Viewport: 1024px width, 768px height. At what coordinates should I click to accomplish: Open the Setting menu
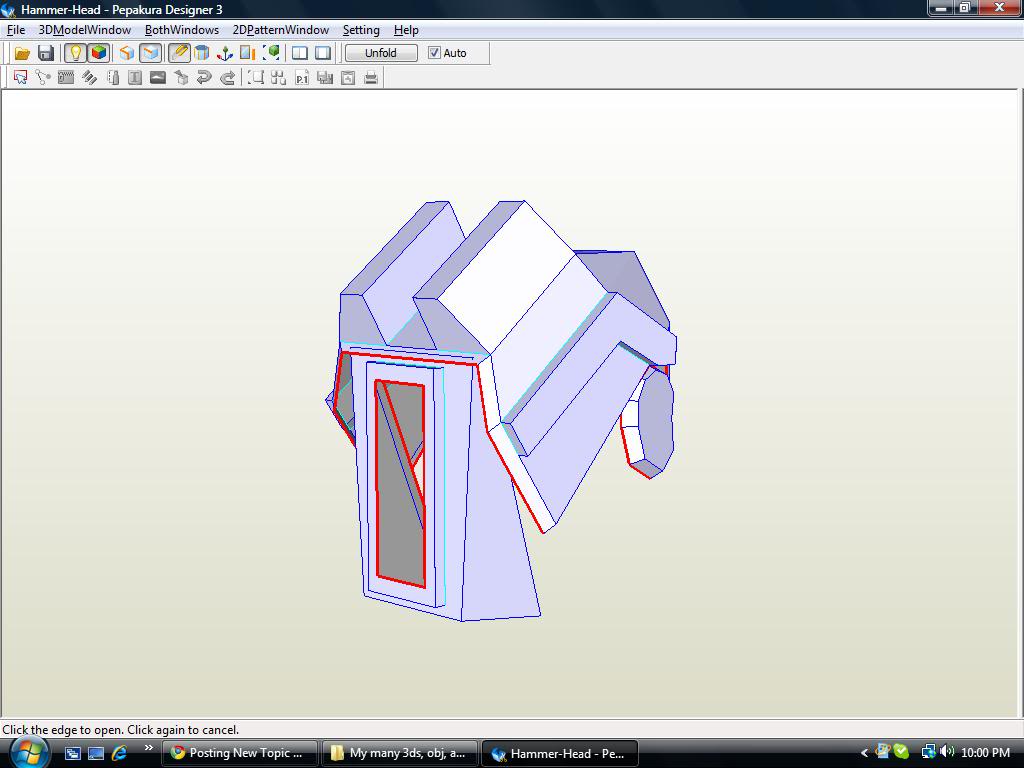tap(361, 30)
